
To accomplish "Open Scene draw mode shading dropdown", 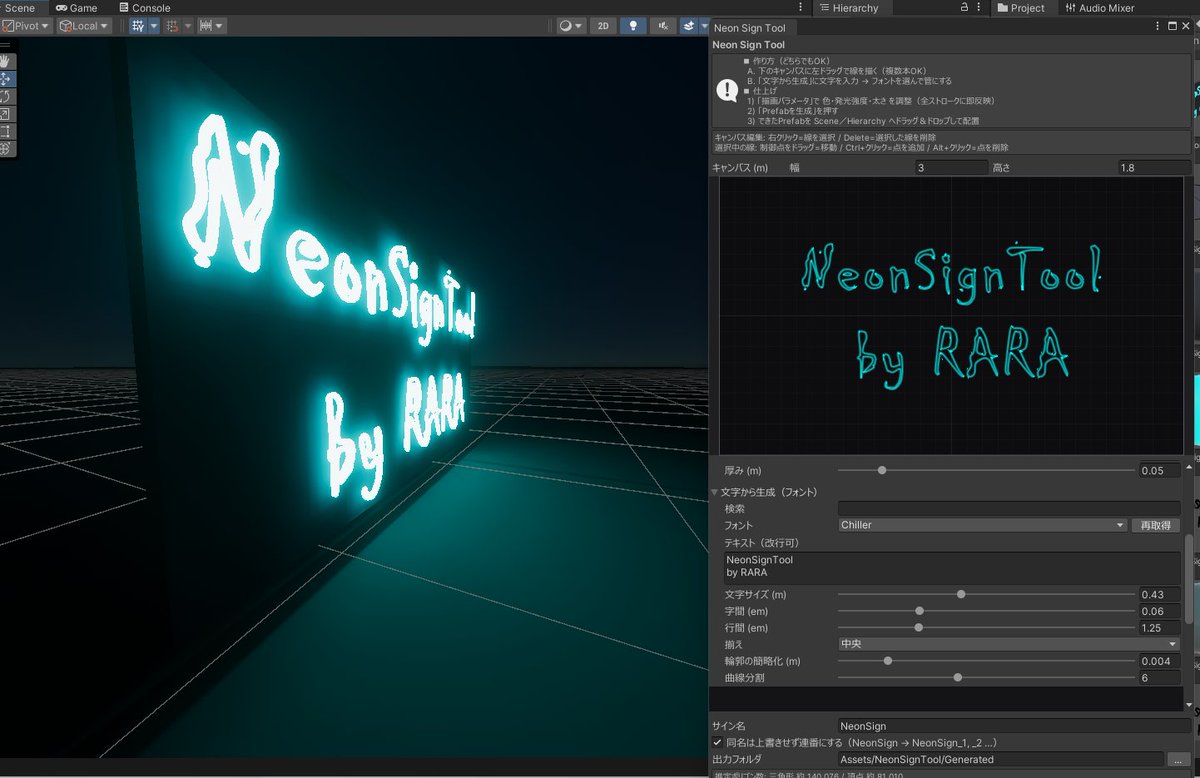I will click(x=571, y=26).
